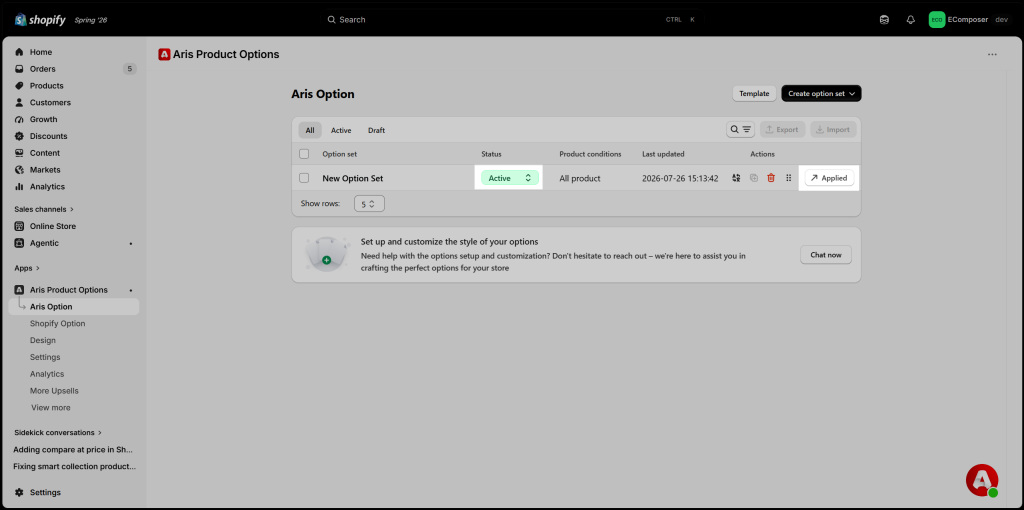The height and width of the screenshot is (510, 1024).
Task: Expand Sidekick conversations
Action: coord(58,432)
